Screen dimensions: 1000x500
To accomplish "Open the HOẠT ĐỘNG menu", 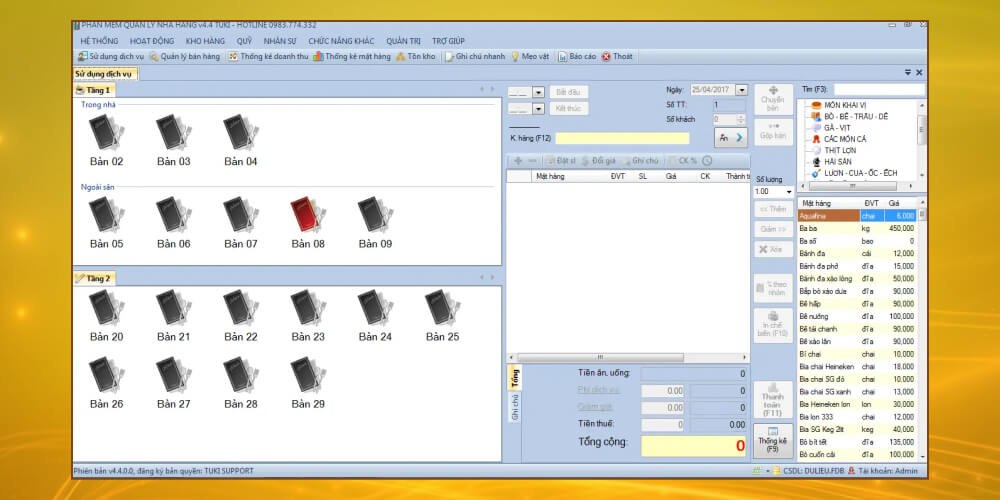I will tap(151, 41).
